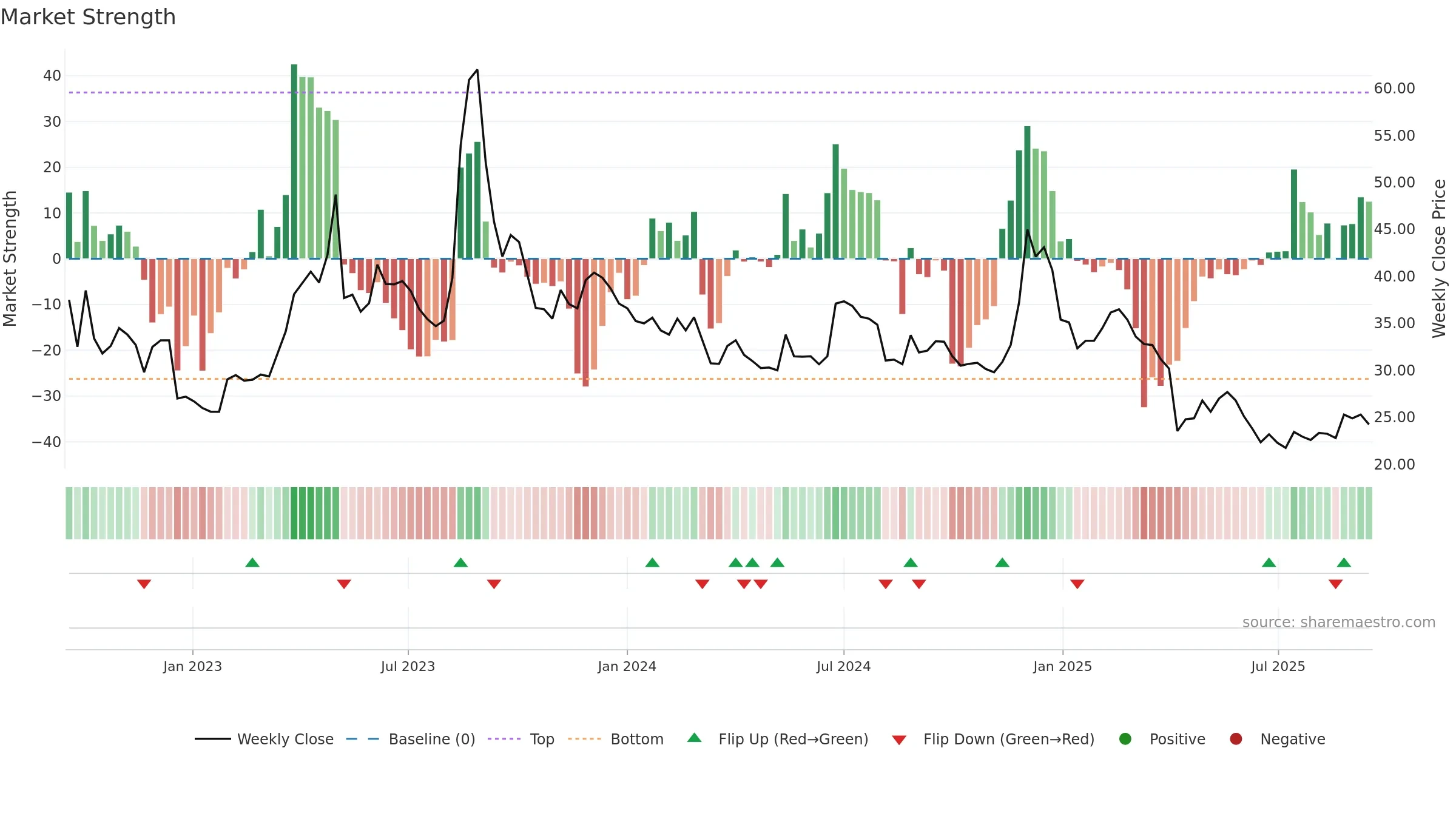Click the Market Strength vertical axis title

click(10, 258)
